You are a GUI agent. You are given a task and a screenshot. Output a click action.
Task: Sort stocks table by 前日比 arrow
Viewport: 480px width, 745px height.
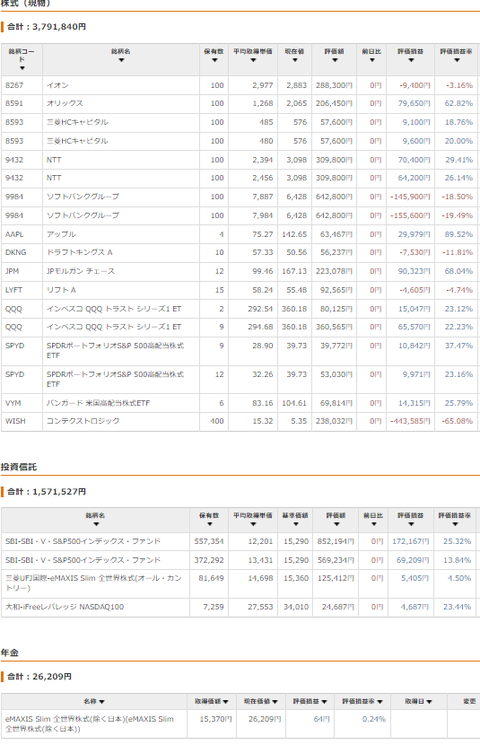(x=372, y=60)
